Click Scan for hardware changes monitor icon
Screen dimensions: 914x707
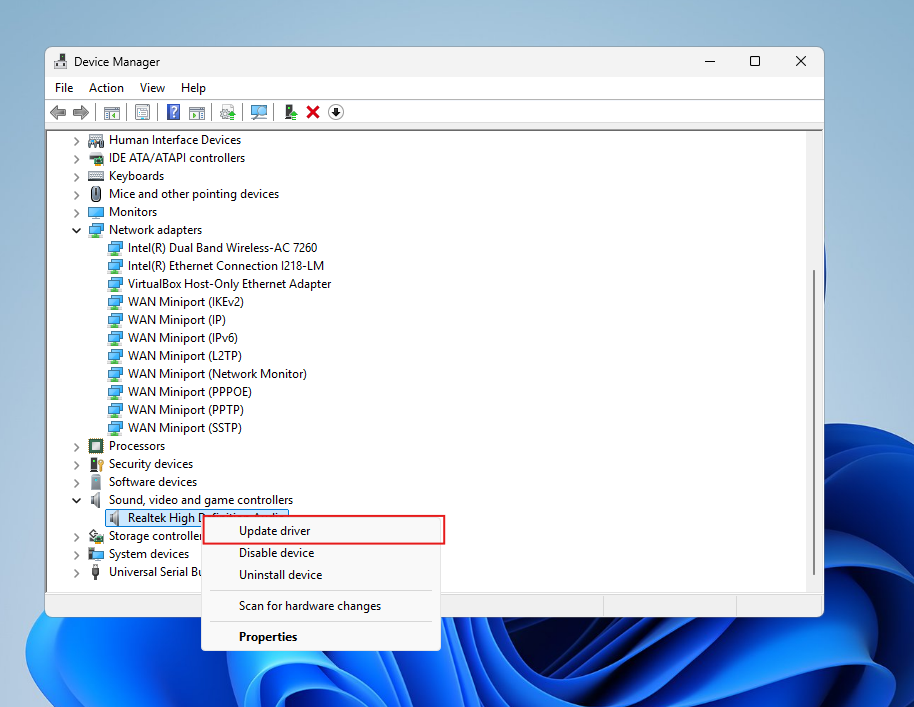(259, 113)
